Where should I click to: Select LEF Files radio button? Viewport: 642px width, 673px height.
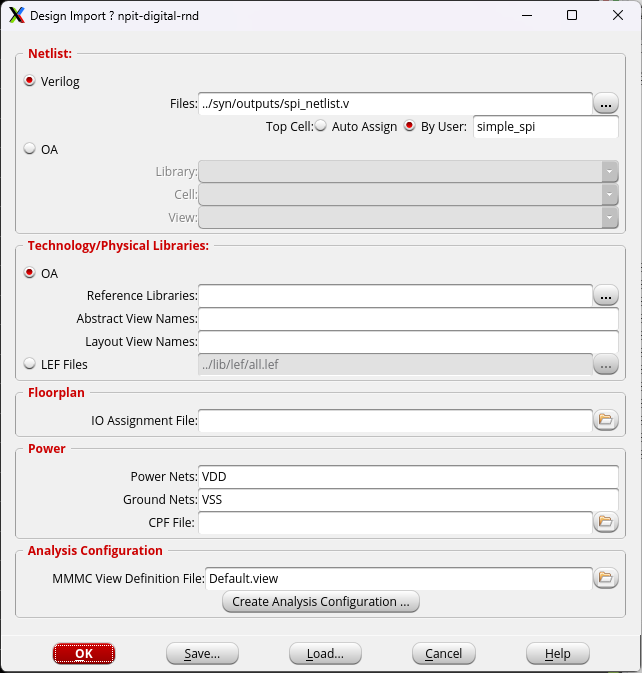point(30,364)
